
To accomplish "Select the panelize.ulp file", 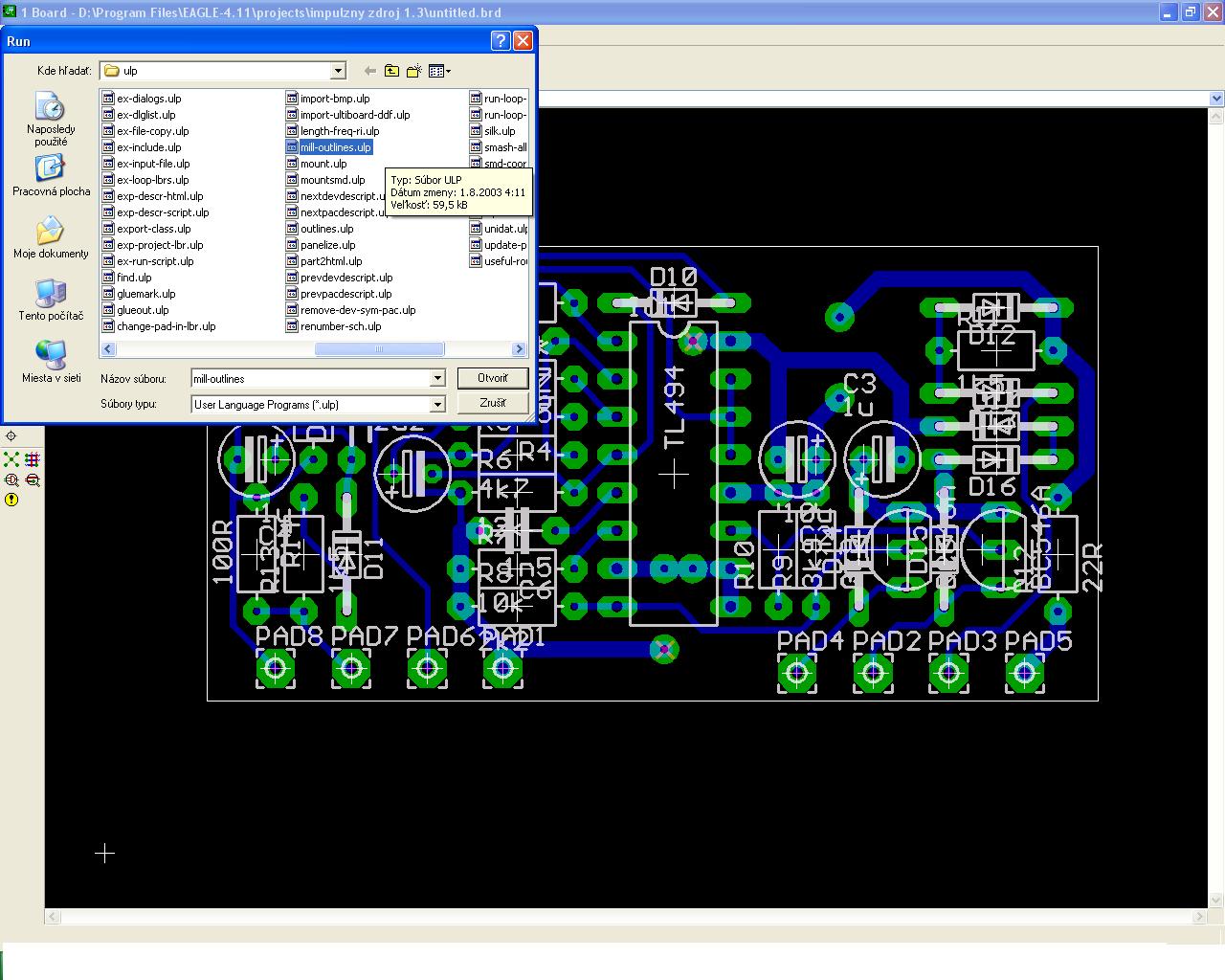I will coord(327,245).
